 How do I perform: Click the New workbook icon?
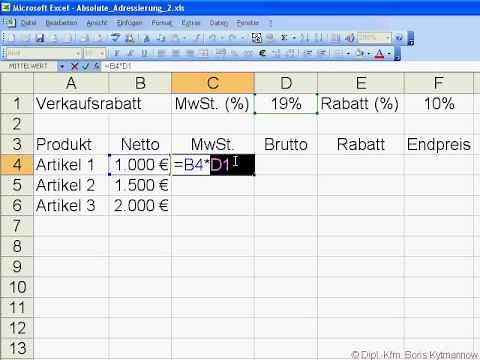[x=12, y=38]
